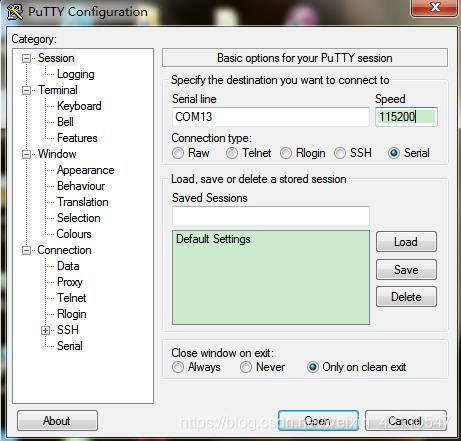Screen dimensions: 461x441
Task: Open the Keyboard settings category
Action: [x=79, y=106]
